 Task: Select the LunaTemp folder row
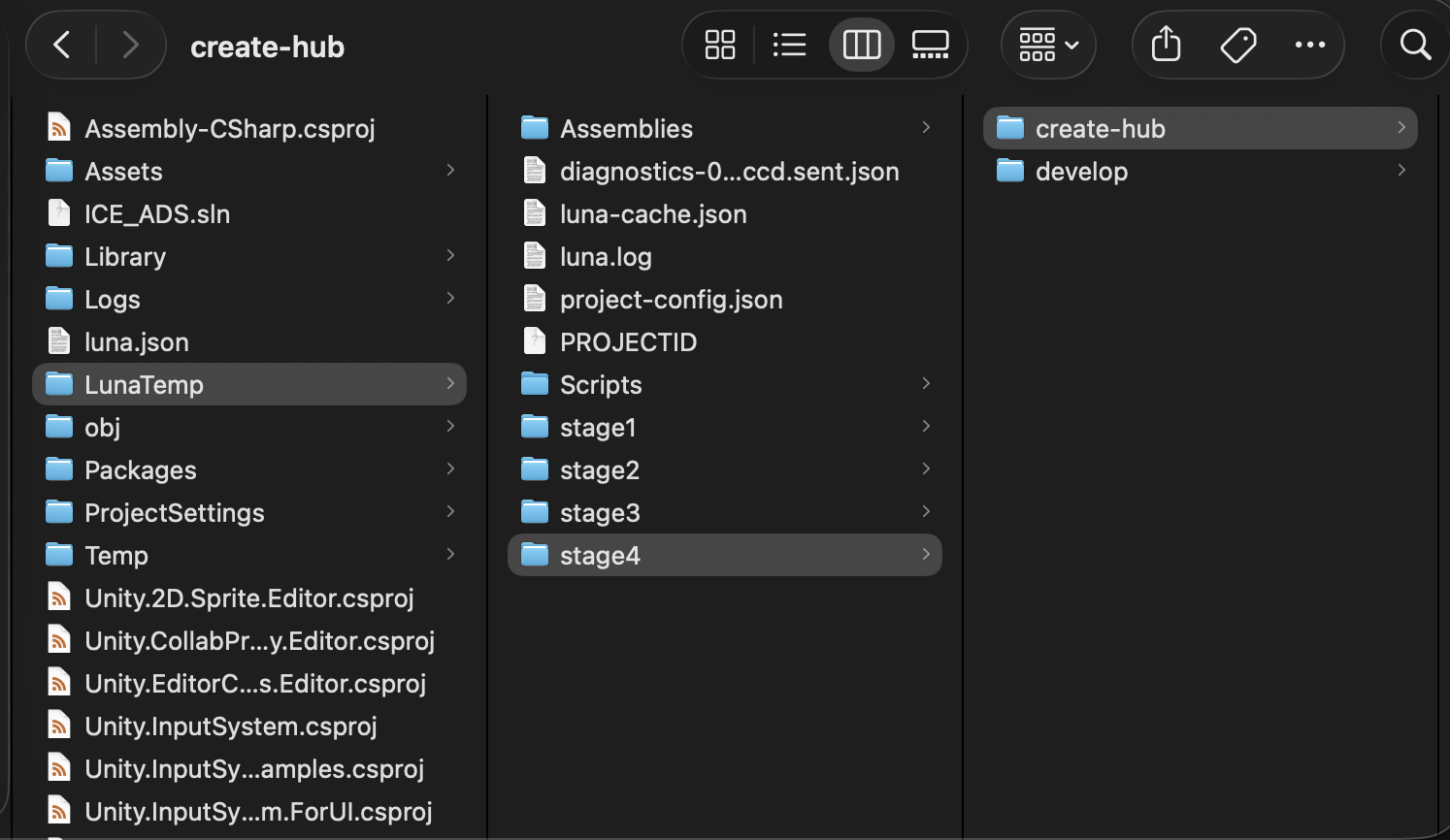pos(249,384)
